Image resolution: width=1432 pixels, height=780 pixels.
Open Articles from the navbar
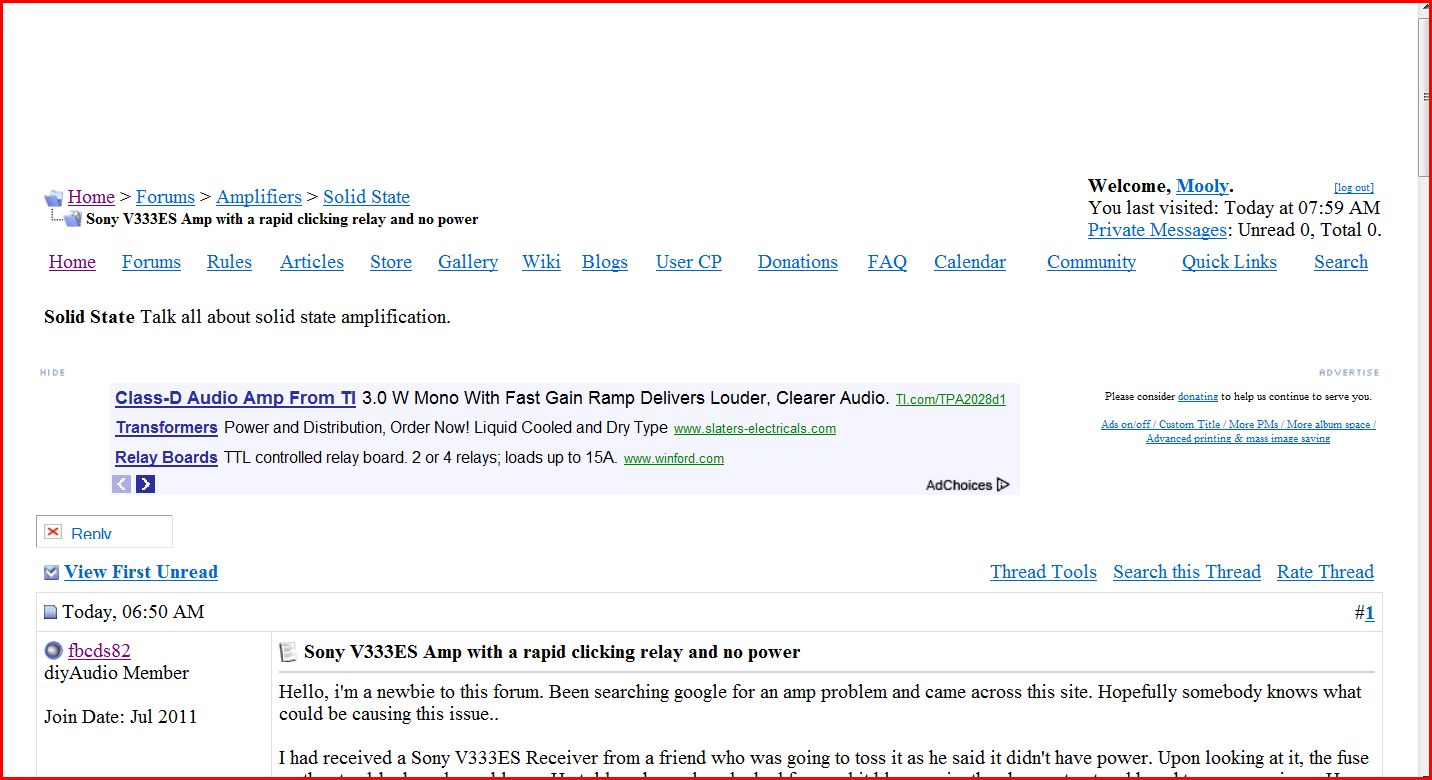click(312, 262)
